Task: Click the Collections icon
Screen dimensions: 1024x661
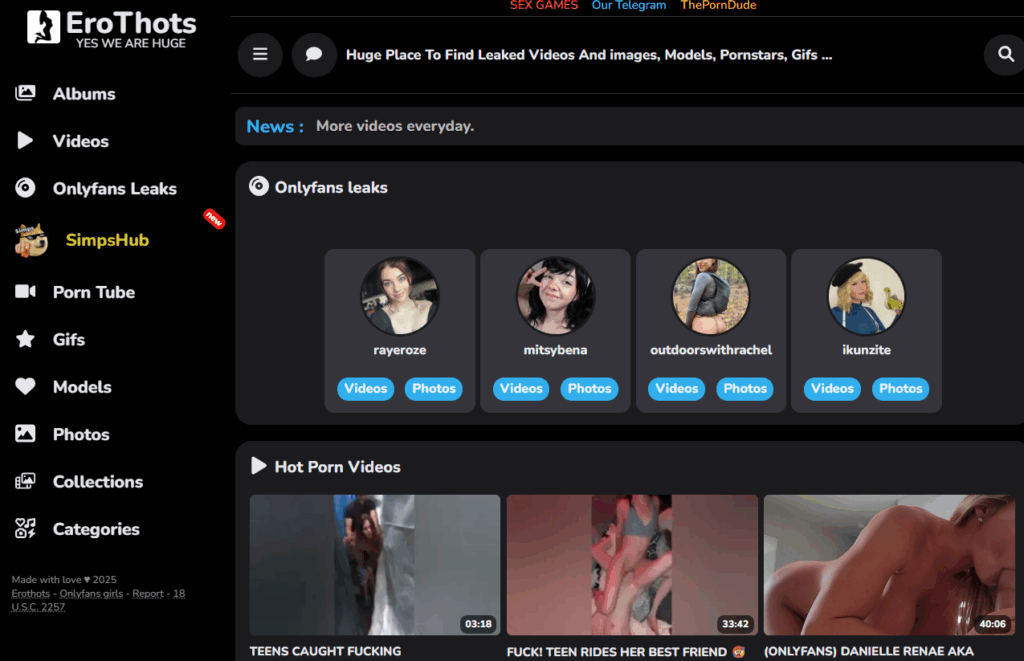Action: pos(25,481)
